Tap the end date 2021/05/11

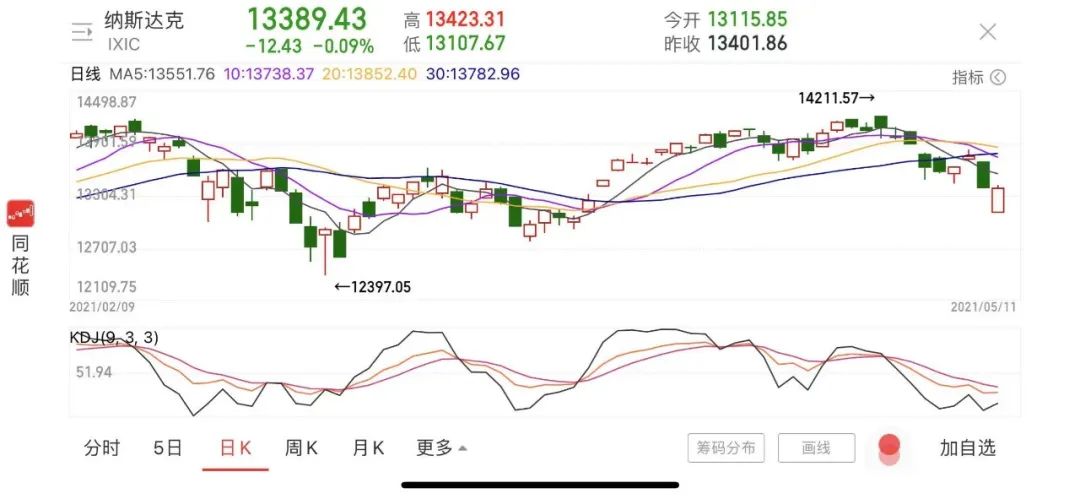(x=983, y=307)
